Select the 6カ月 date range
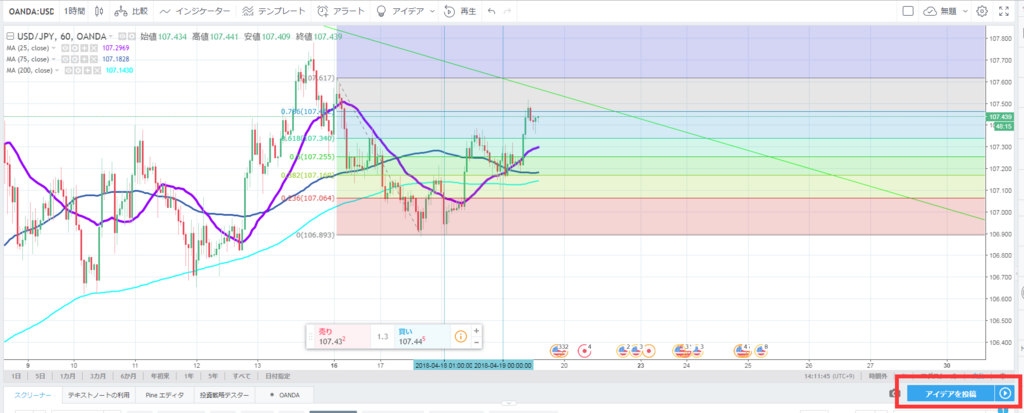This screenshot has height=413, width=1024. point(129,376)
